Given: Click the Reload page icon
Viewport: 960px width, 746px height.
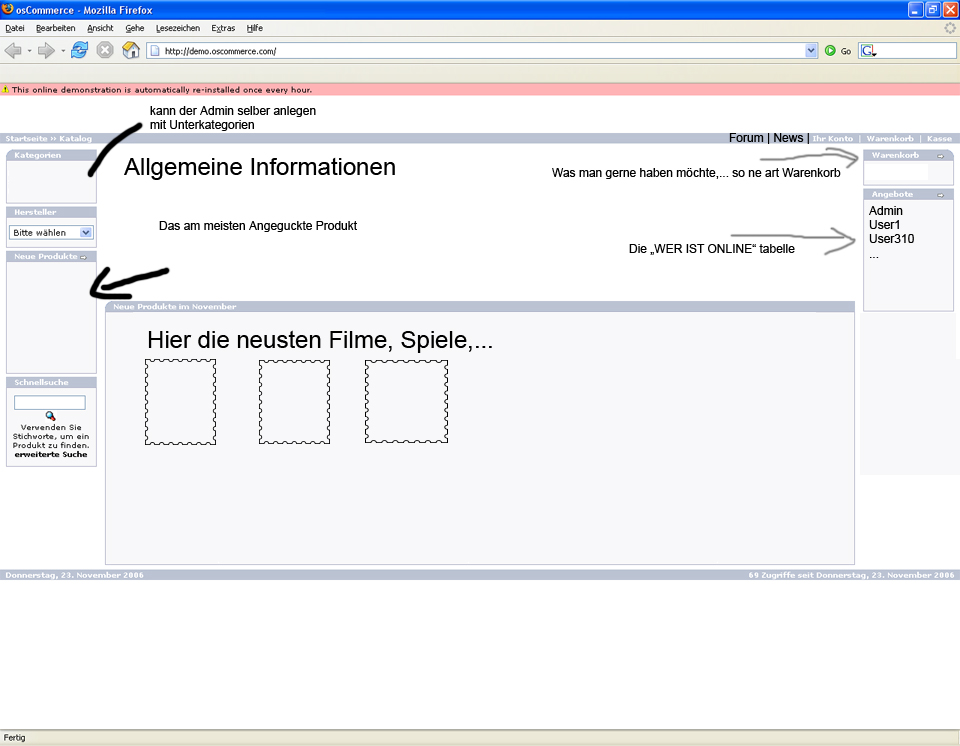Looking at the screenshot, I should pyautogui.click(x=79, y=50).
